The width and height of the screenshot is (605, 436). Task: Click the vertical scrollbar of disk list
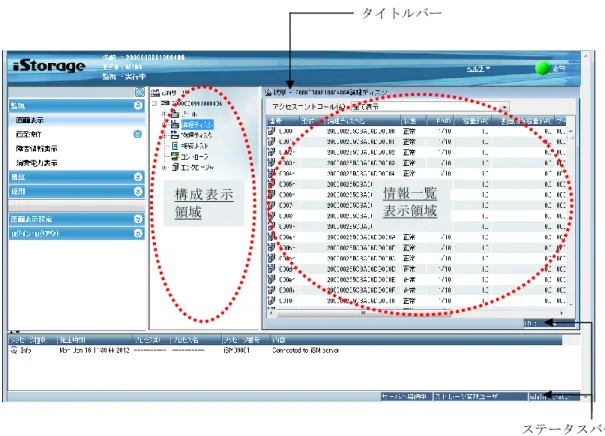[x=571, y=216]
